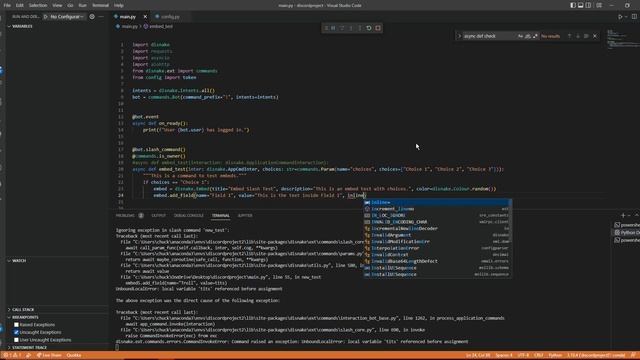The height and width of the screenshot is (360, 640).
Task: Close the main.py editor tab
Action: pyautogui.click(x=145, y=17)
